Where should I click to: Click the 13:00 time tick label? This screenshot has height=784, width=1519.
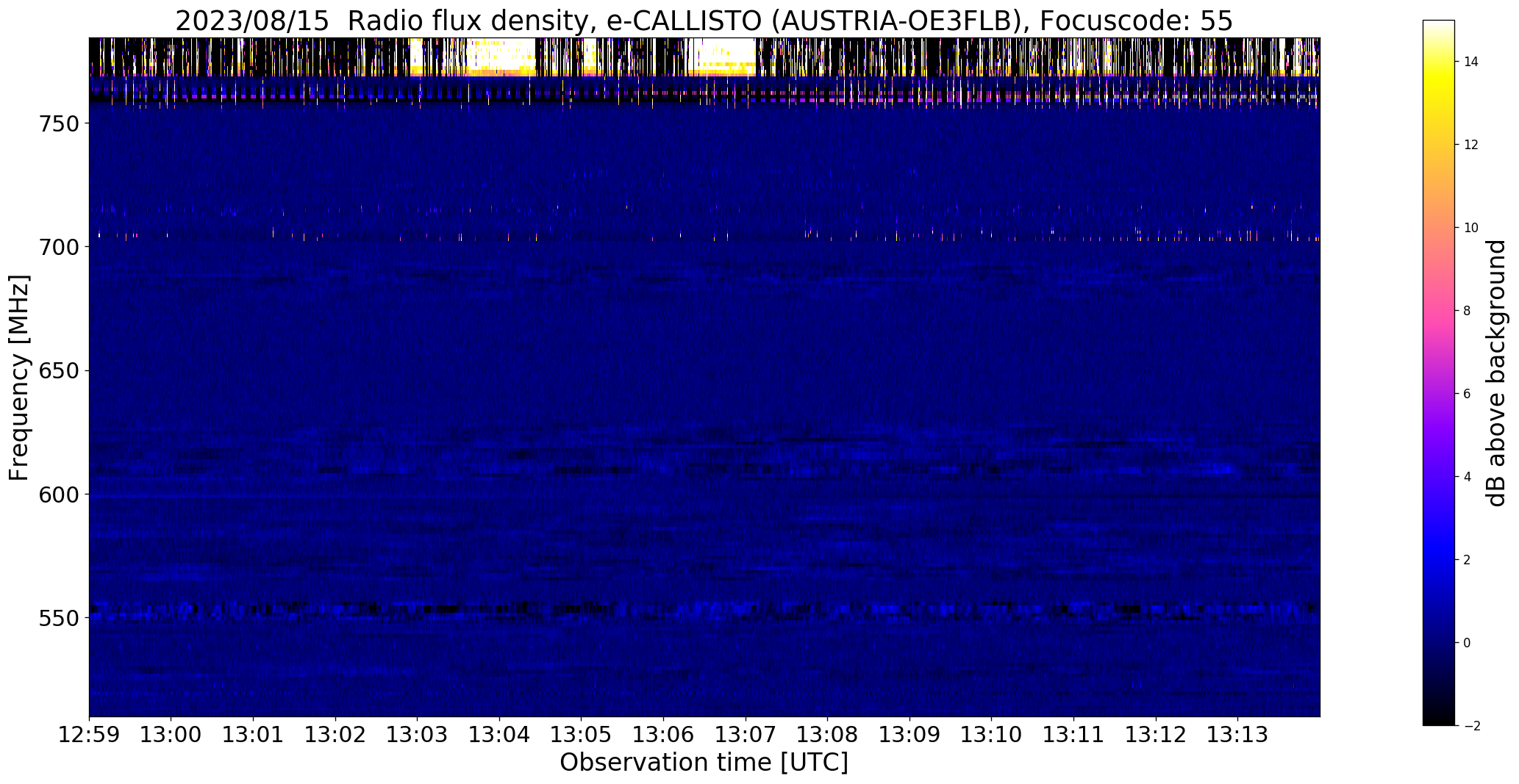[171, 735]
